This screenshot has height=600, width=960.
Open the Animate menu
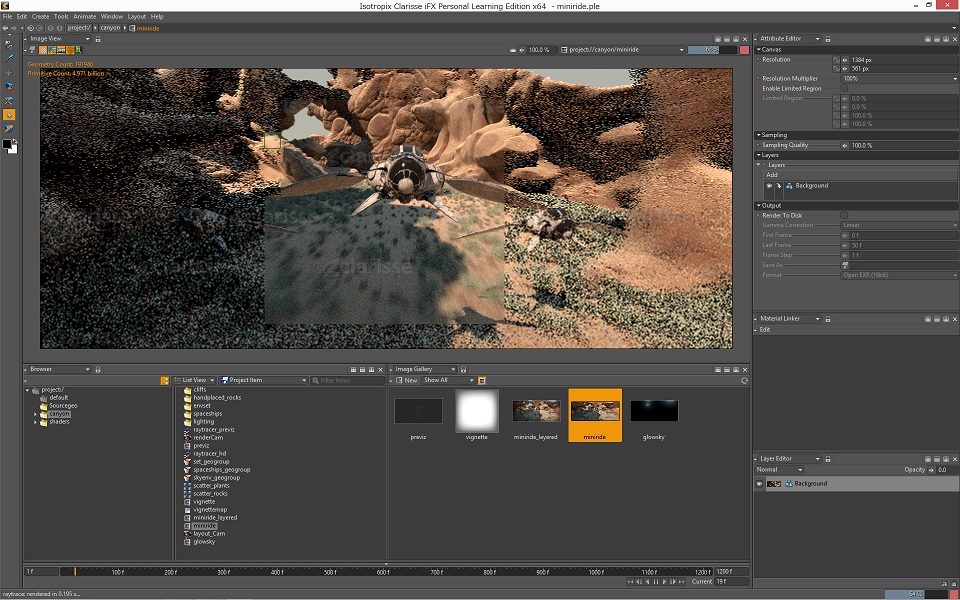84,17
